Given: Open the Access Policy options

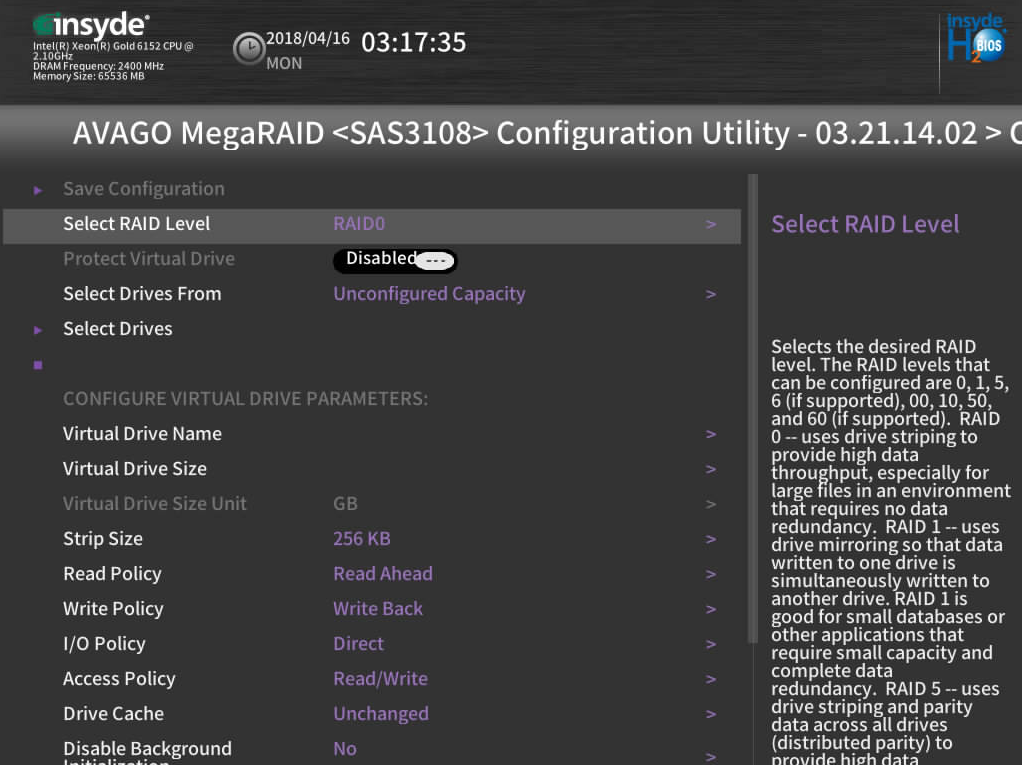Looking at the screenshot, I should [x=380, y=678].
